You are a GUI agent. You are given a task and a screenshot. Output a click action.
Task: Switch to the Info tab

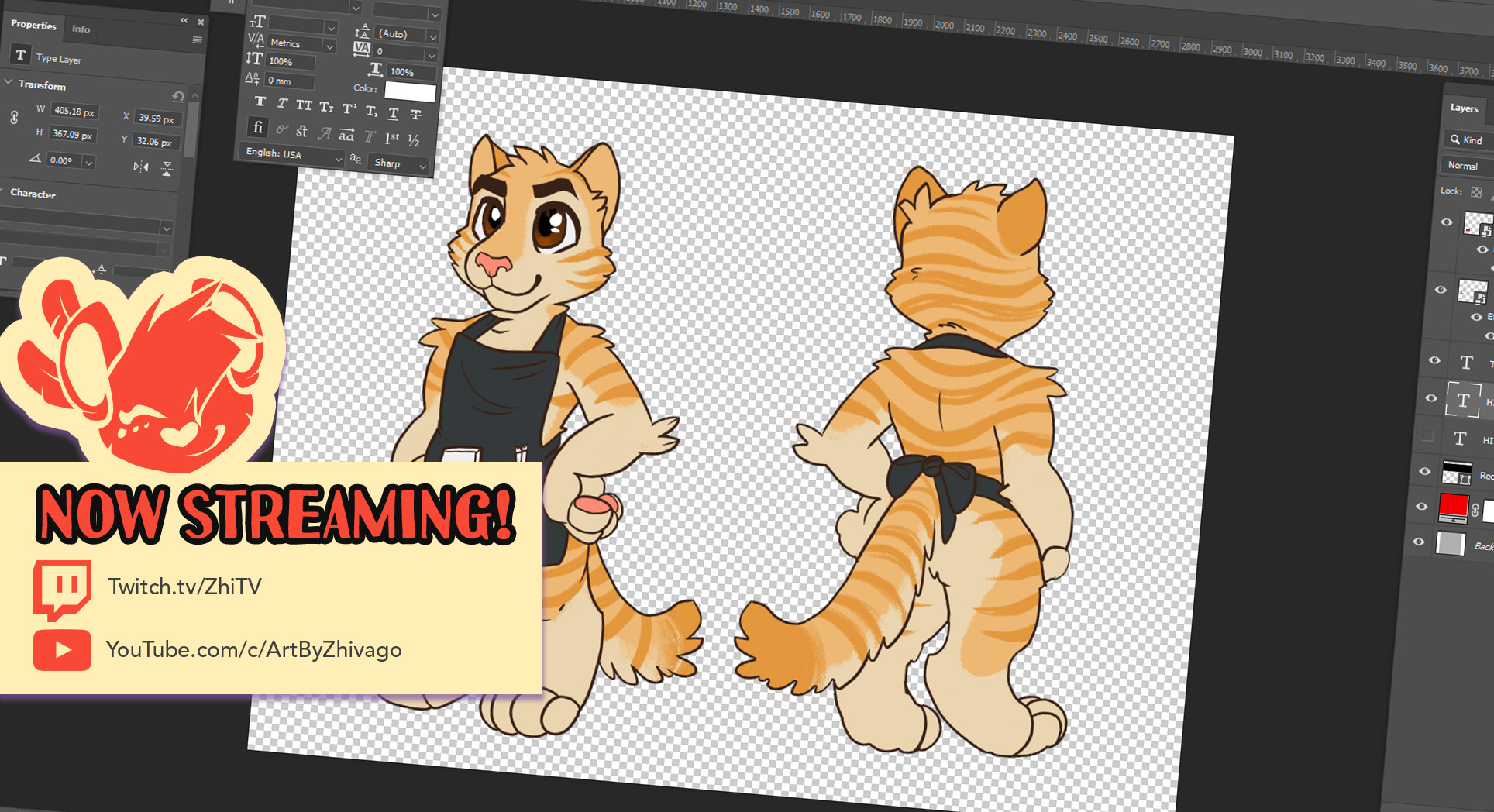click(81, 29)
